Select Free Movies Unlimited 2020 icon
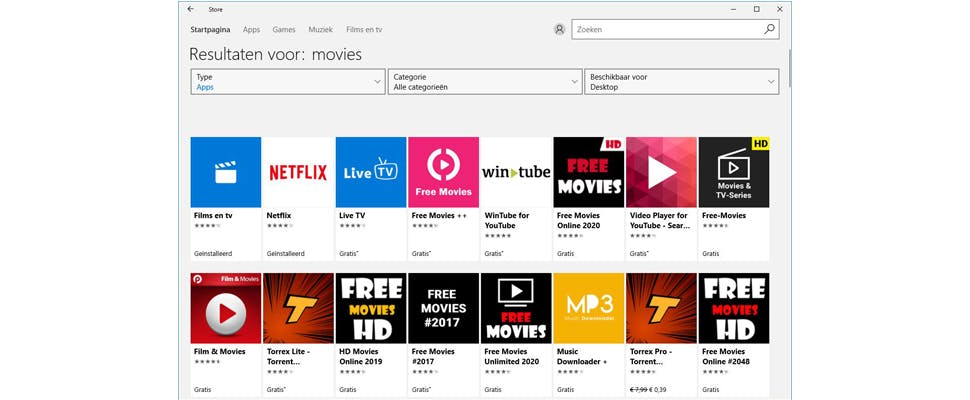 point(516,308)
